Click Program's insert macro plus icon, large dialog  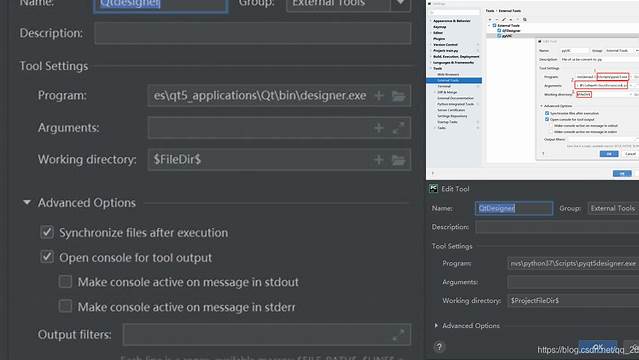[x=379, y=96]
